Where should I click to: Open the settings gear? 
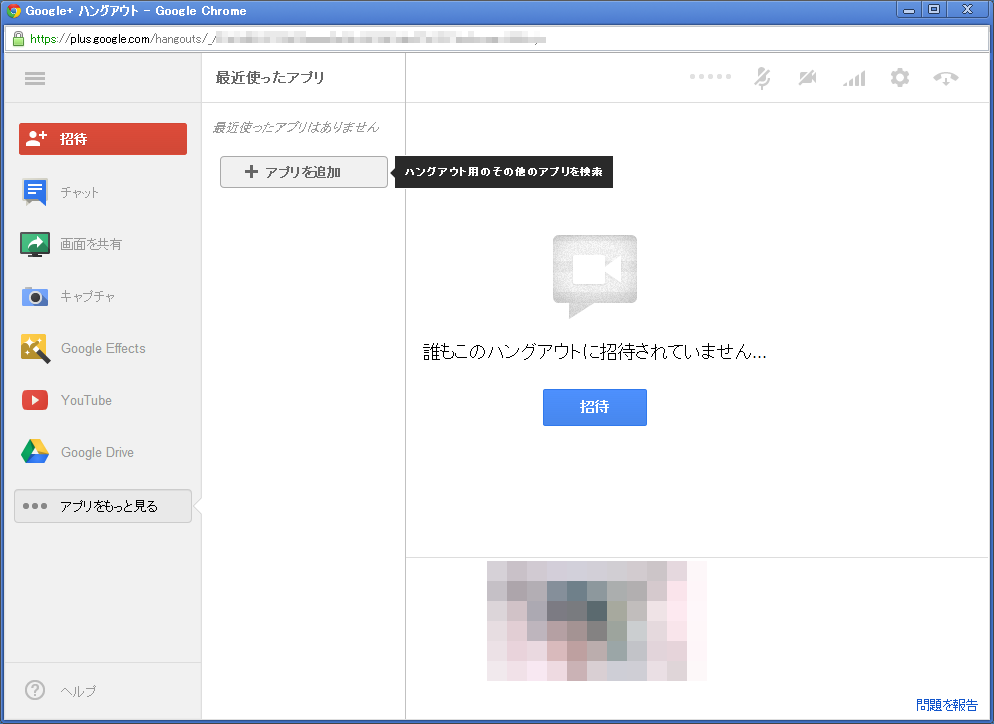(900, 78)
